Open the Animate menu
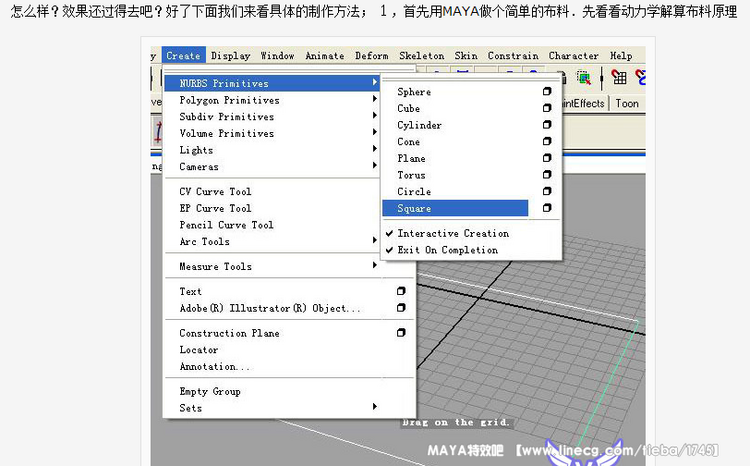The width and height of the screenshot is (750, 466). point(325,55)
